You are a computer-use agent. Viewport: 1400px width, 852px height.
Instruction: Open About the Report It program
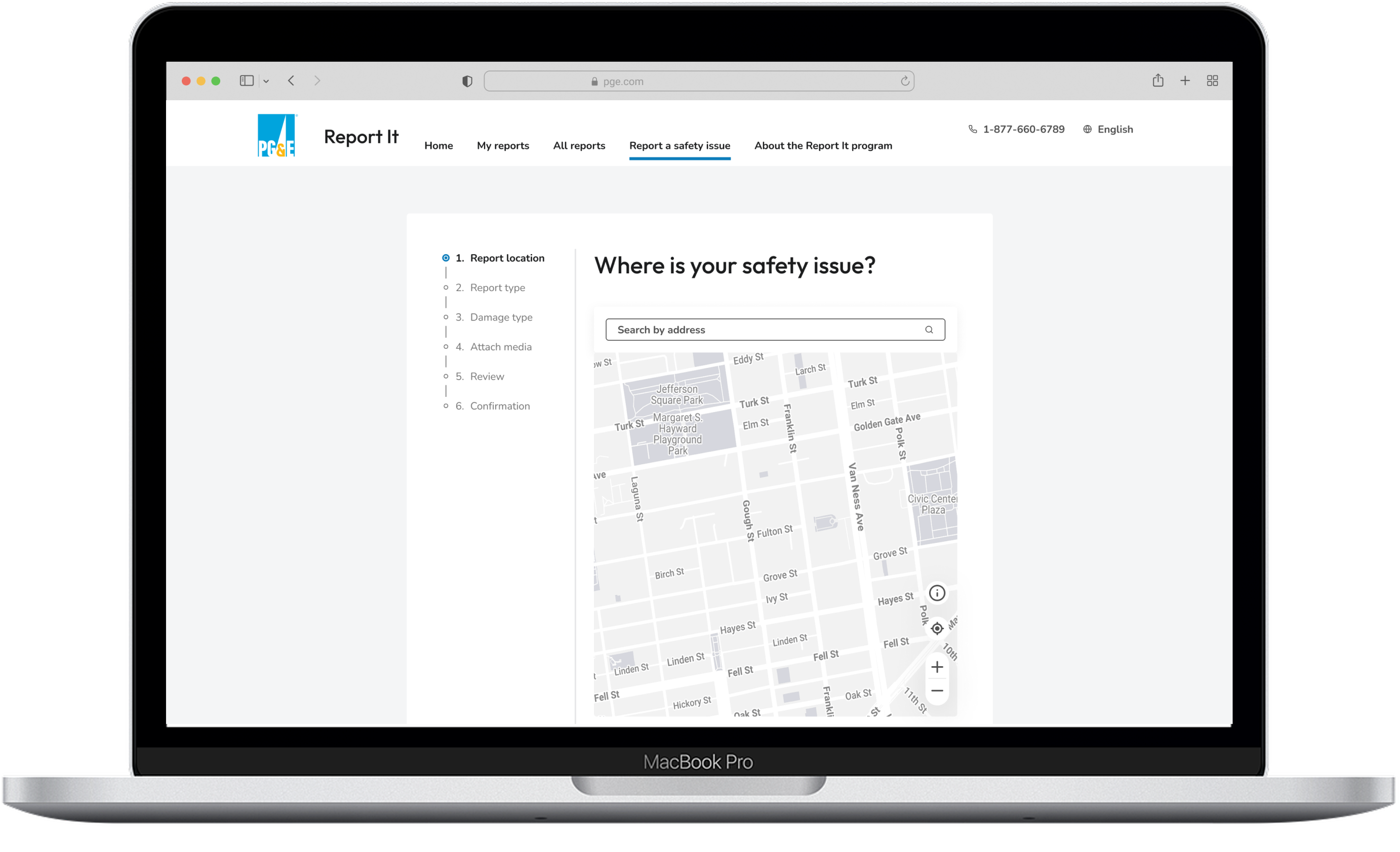(823, 145)
